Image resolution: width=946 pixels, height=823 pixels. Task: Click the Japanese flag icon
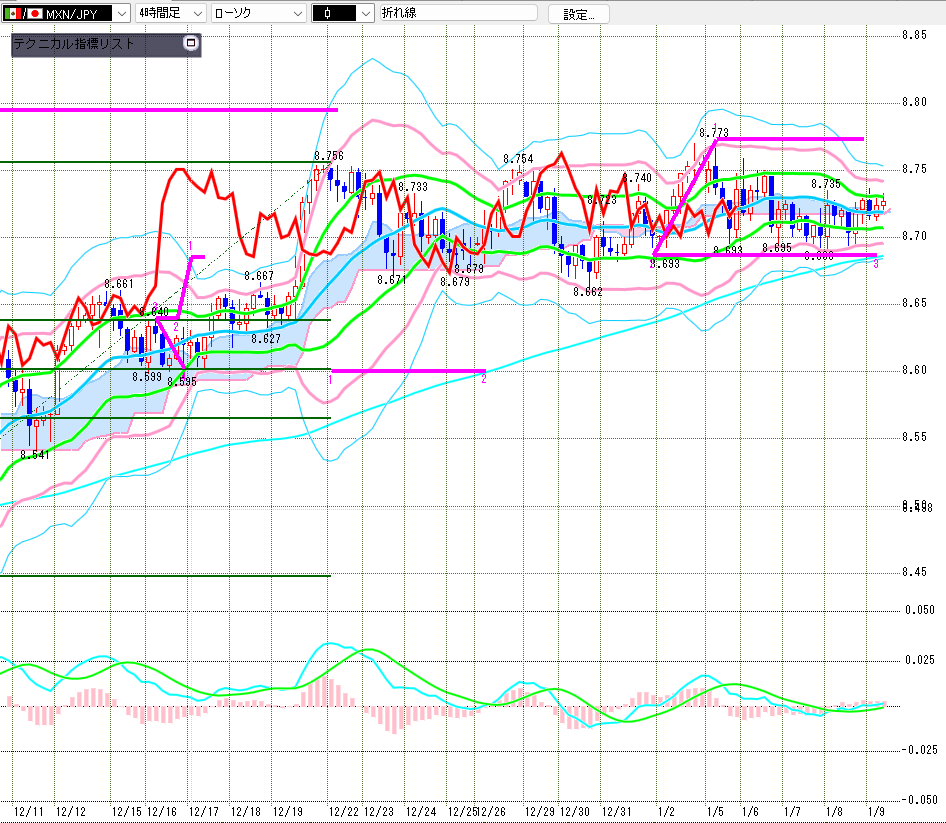(x=35, y=14)
